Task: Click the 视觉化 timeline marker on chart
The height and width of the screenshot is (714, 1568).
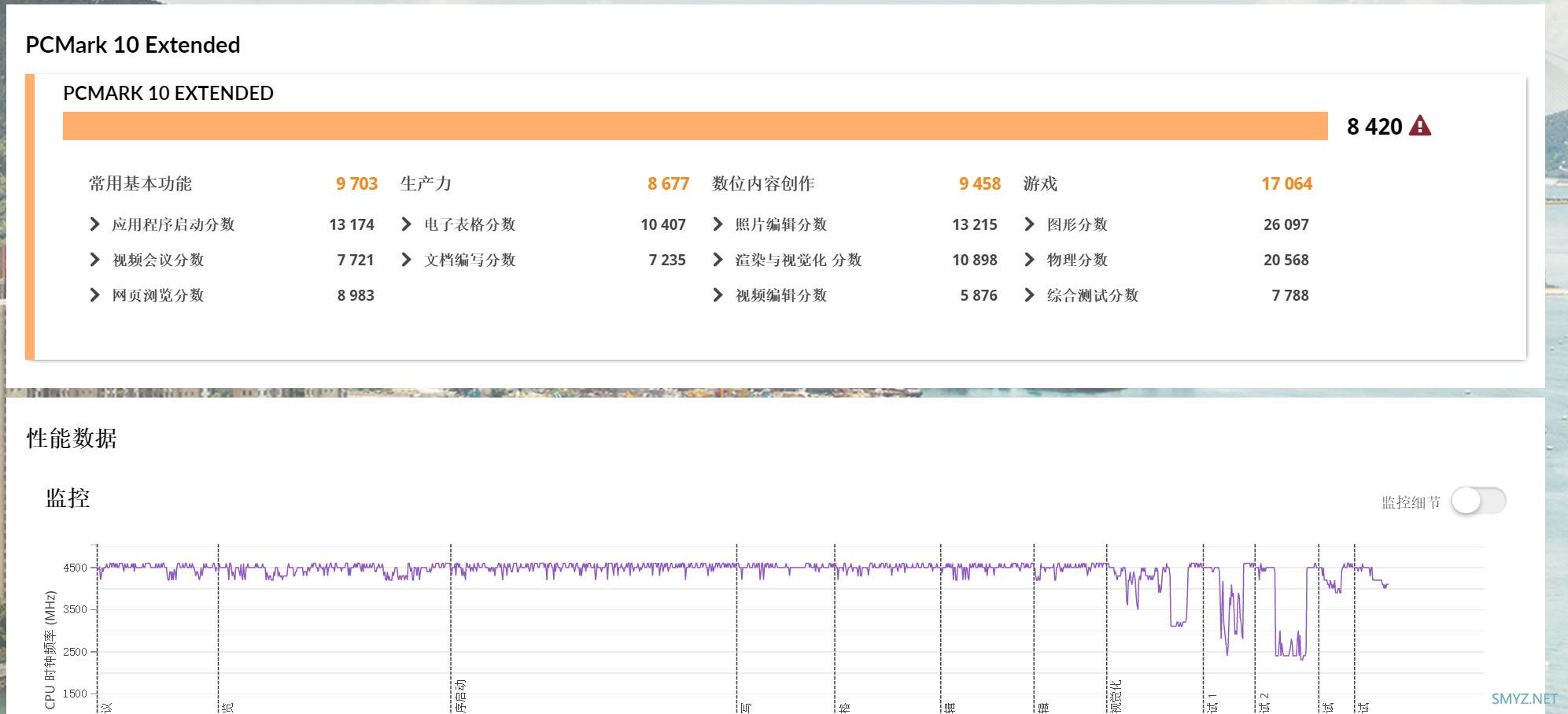Action: (x=1116, y=696)
